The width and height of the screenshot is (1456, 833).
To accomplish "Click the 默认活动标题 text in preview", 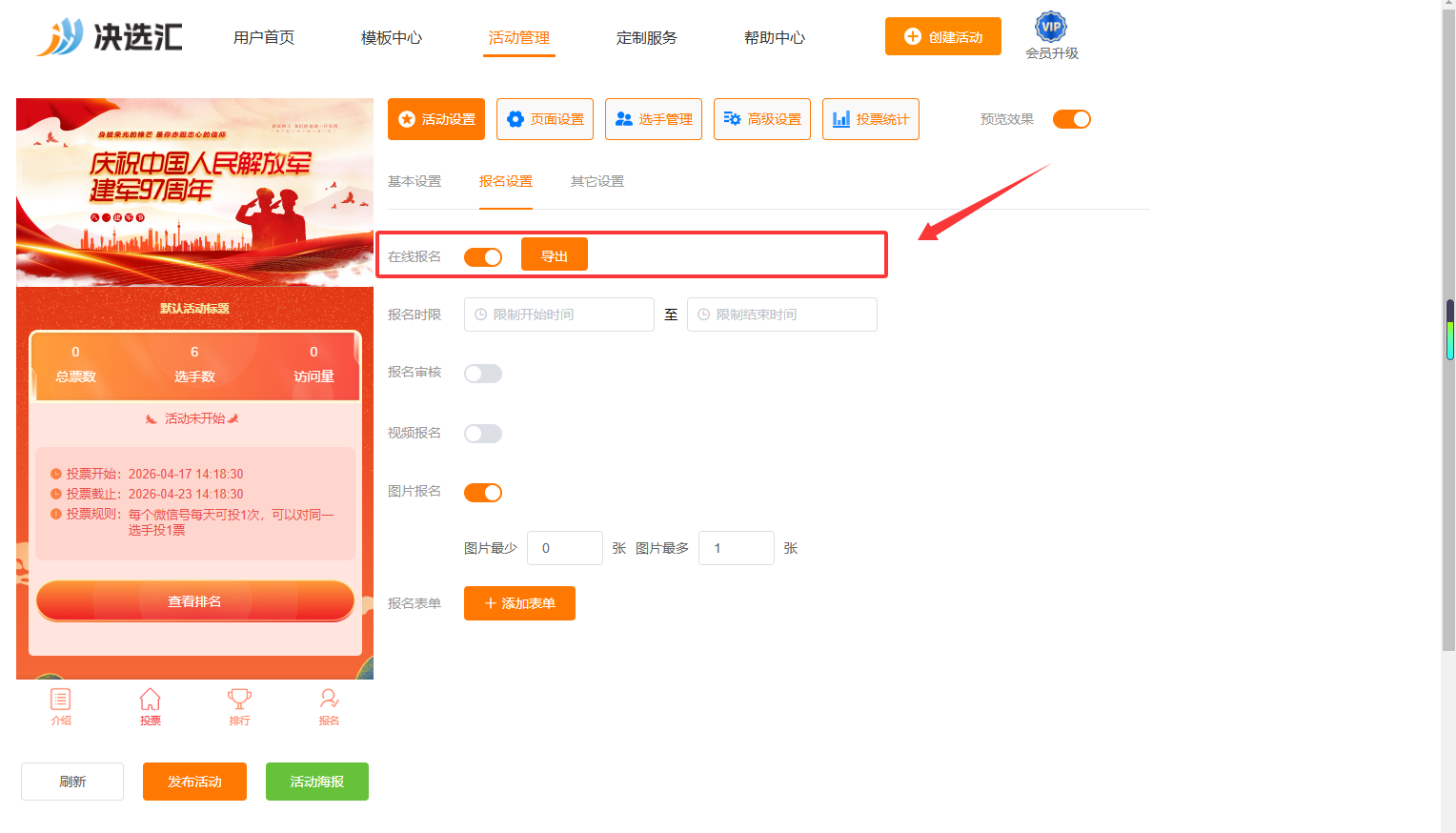I will pyautogui.click(x=194, y=309).
